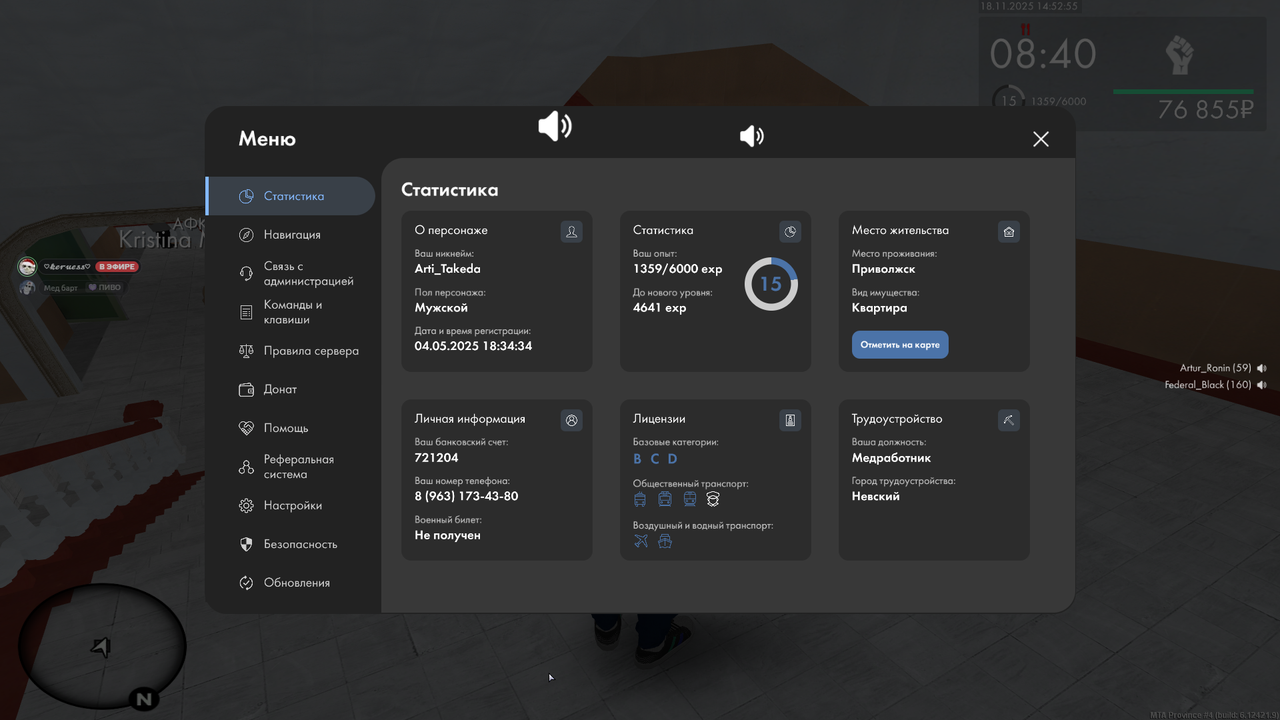The width and height of the screenshot is (1280, 720).
Task: Click the headset icon for admin contact
Action: pyautogui.click(x=246, y=273)
